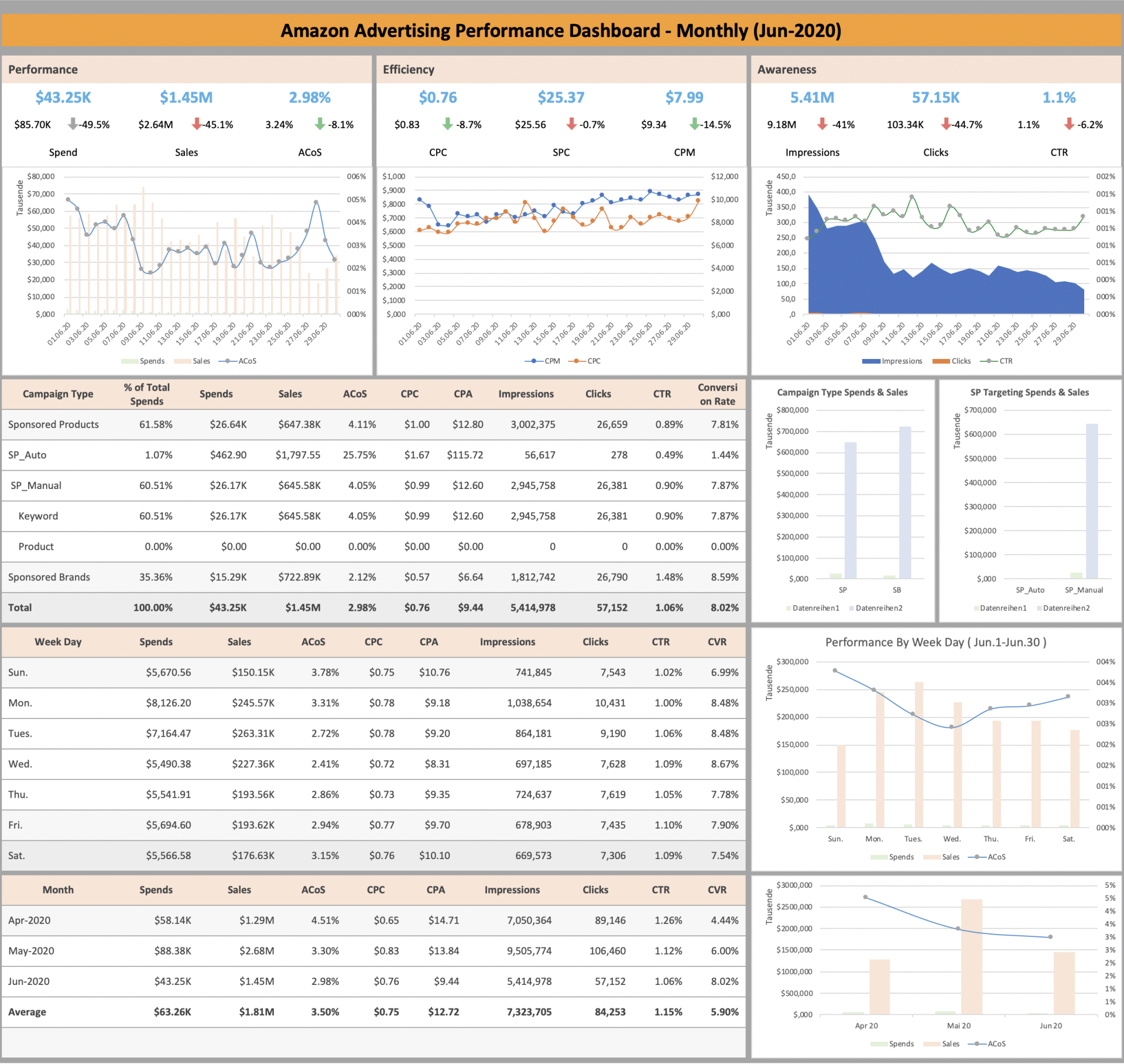The height and width of the screenshot is (1064, 1124).
Task: Click the $245.57K Sales cell for Mon.
Action: coord(253,703)
